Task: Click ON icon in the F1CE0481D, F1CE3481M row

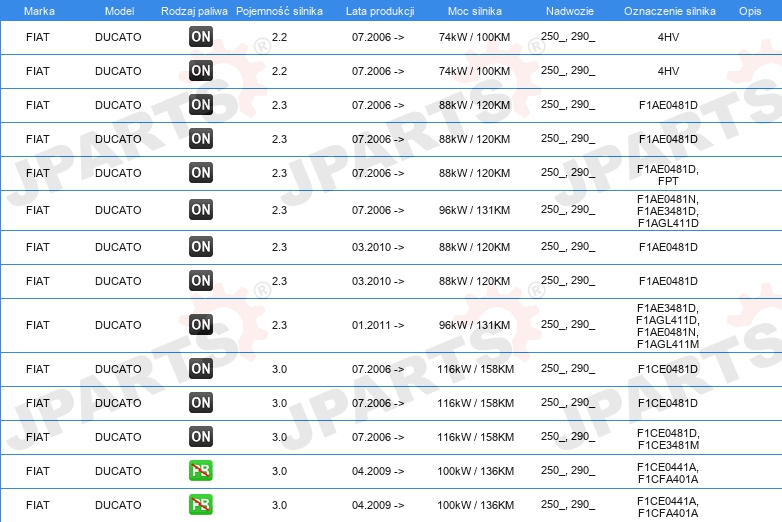Action: tap(200, 436)
